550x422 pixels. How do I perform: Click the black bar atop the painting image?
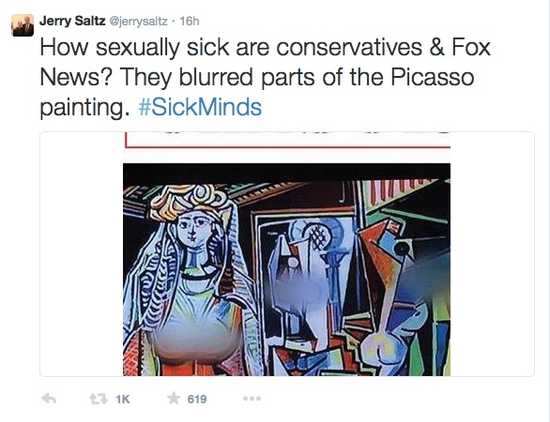tap(287, 172)
